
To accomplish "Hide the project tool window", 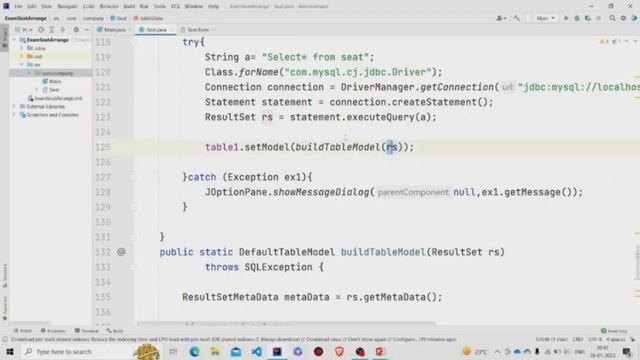I will tap(87, 30).
